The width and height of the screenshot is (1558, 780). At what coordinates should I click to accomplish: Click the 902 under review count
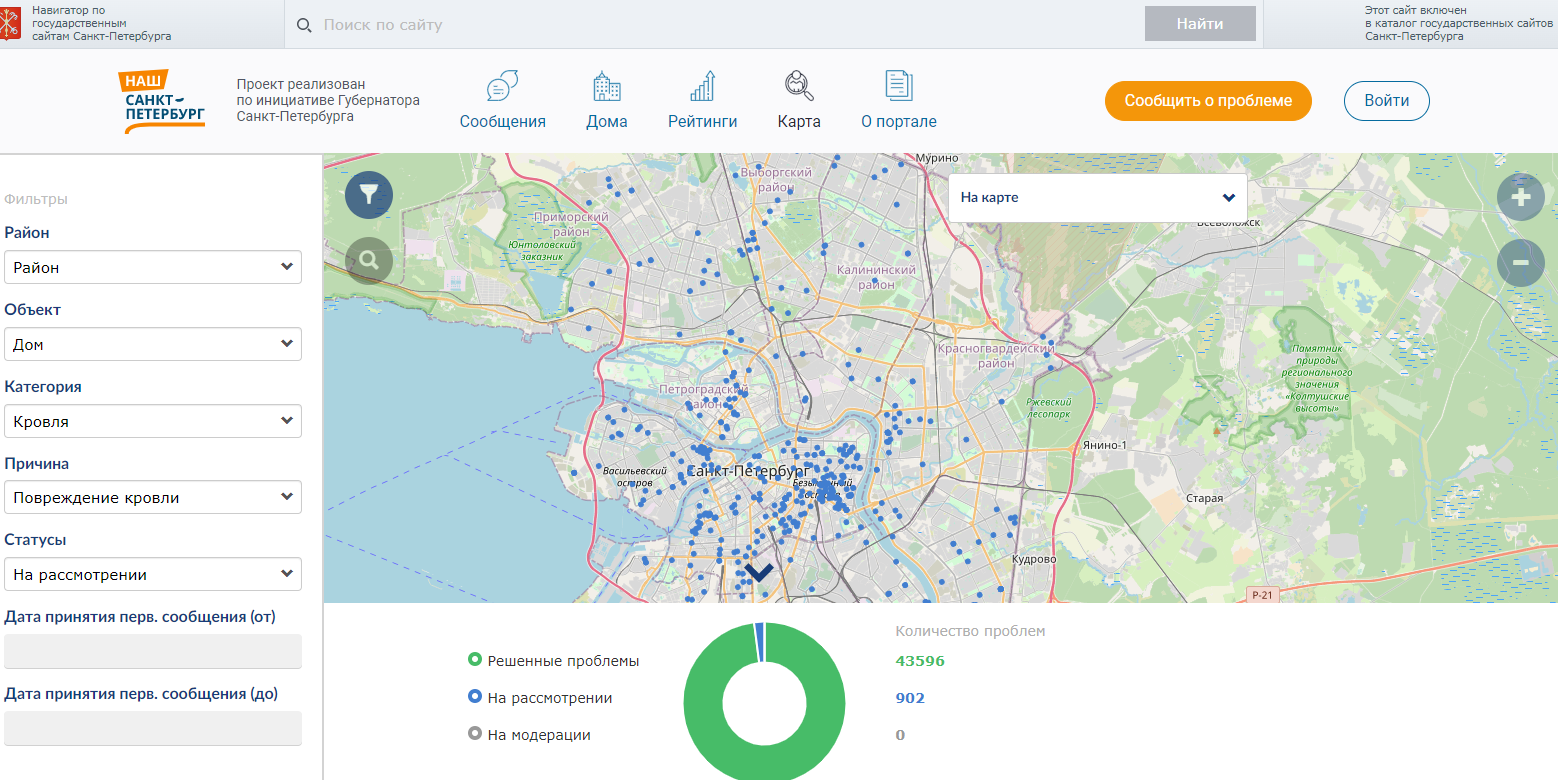(x=910, y=698)
